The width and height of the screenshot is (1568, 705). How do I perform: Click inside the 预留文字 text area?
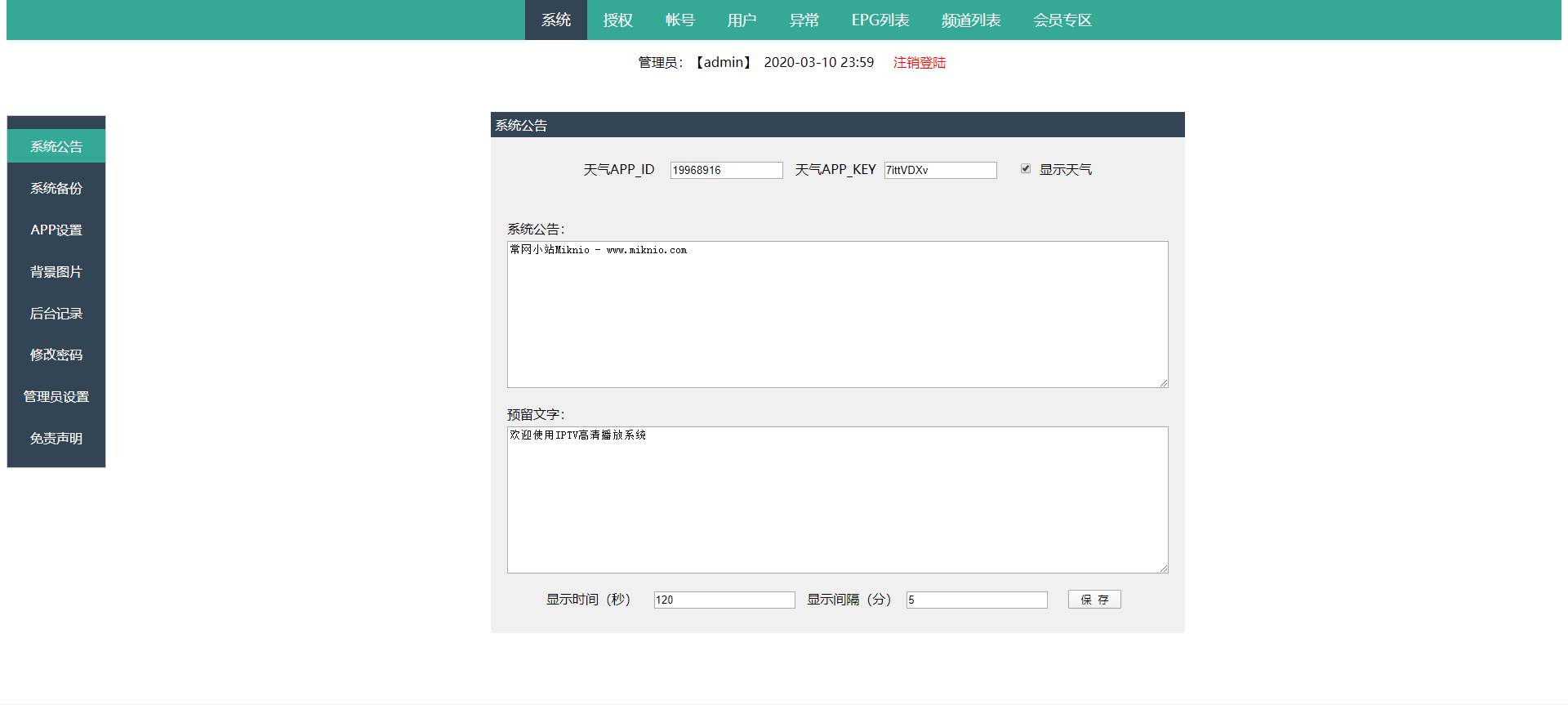[x=837, y=500]
